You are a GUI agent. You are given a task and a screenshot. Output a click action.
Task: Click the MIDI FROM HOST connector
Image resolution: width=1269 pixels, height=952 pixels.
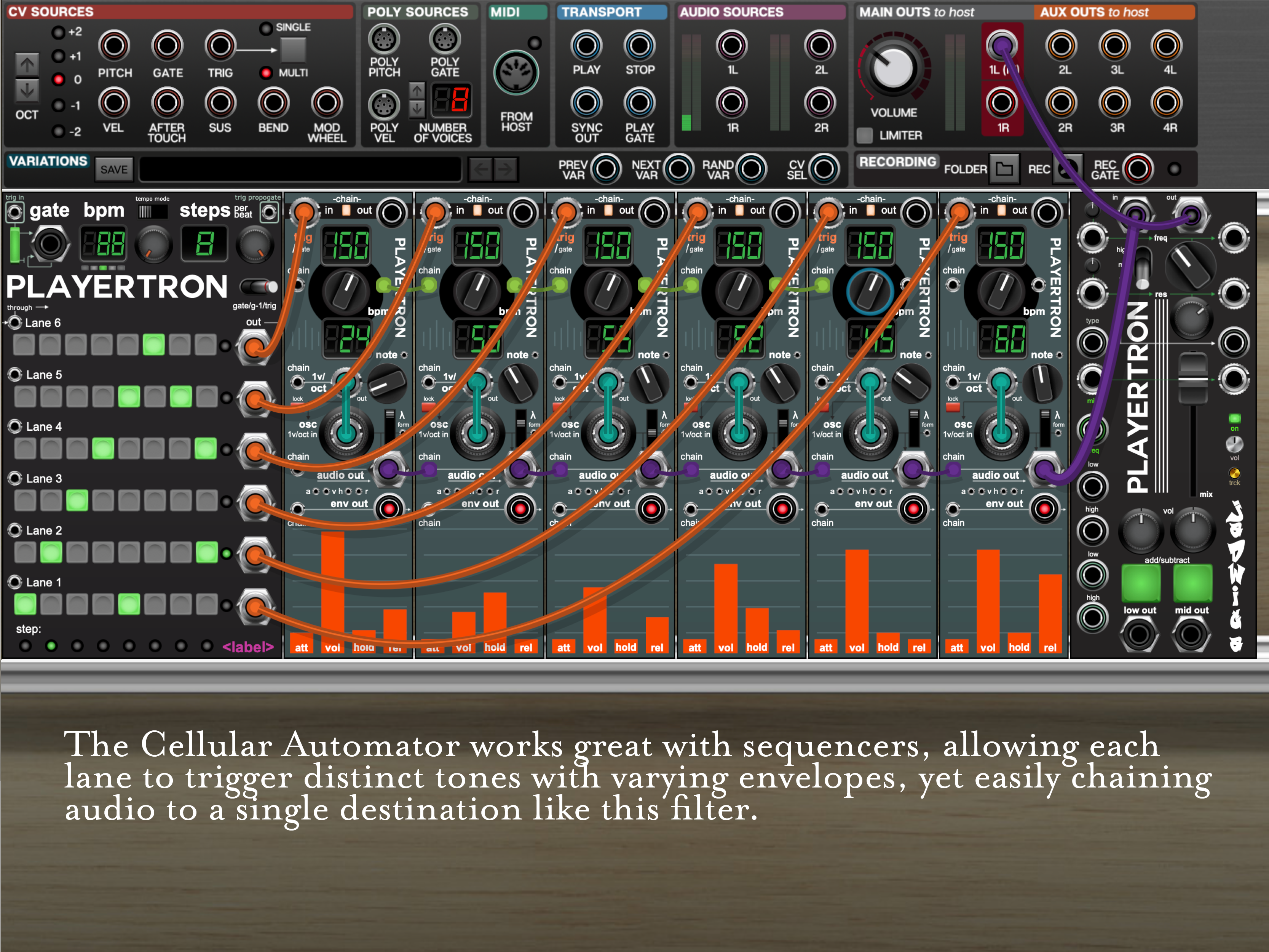click(516, 73)
